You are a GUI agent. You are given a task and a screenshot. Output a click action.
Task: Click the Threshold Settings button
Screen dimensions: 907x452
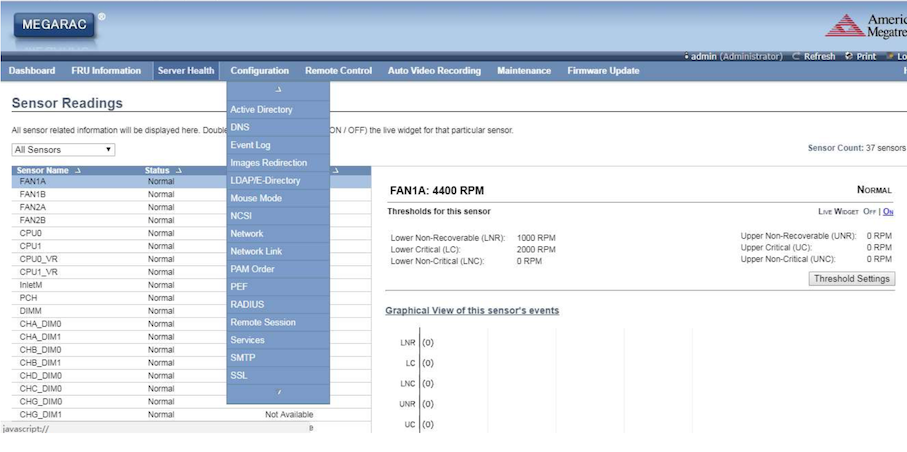click(851, 279)
